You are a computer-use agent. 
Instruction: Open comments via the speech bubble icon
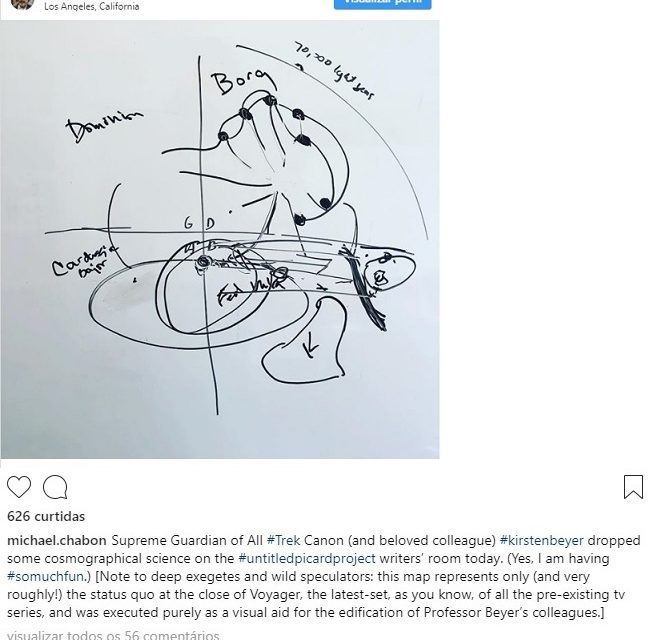pyautogui.click(x=55, y=487)
